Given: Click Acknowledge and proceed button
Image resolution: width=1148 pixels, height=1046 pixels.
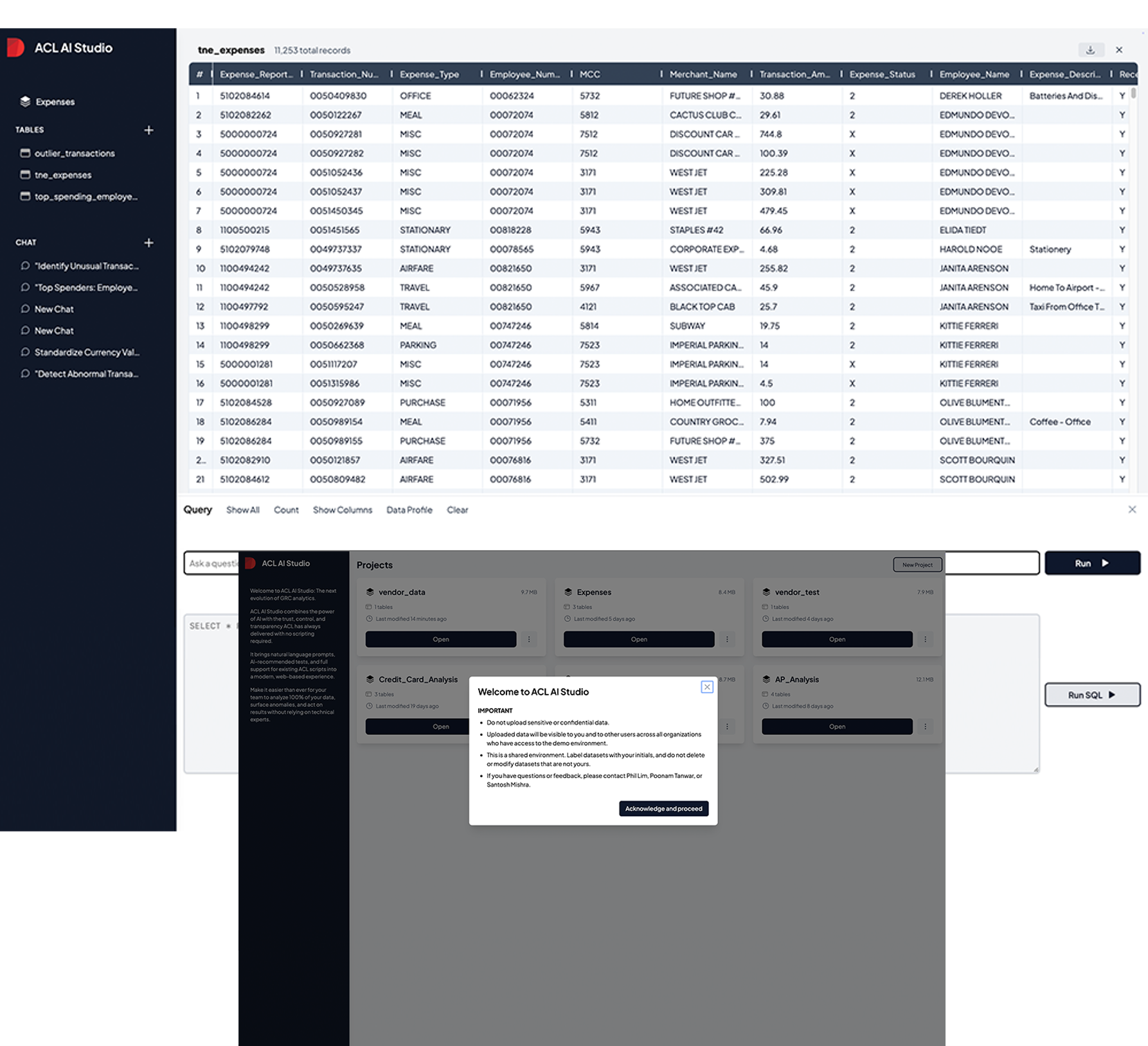Looking at the screenshot, I should (x=663, y=808).
